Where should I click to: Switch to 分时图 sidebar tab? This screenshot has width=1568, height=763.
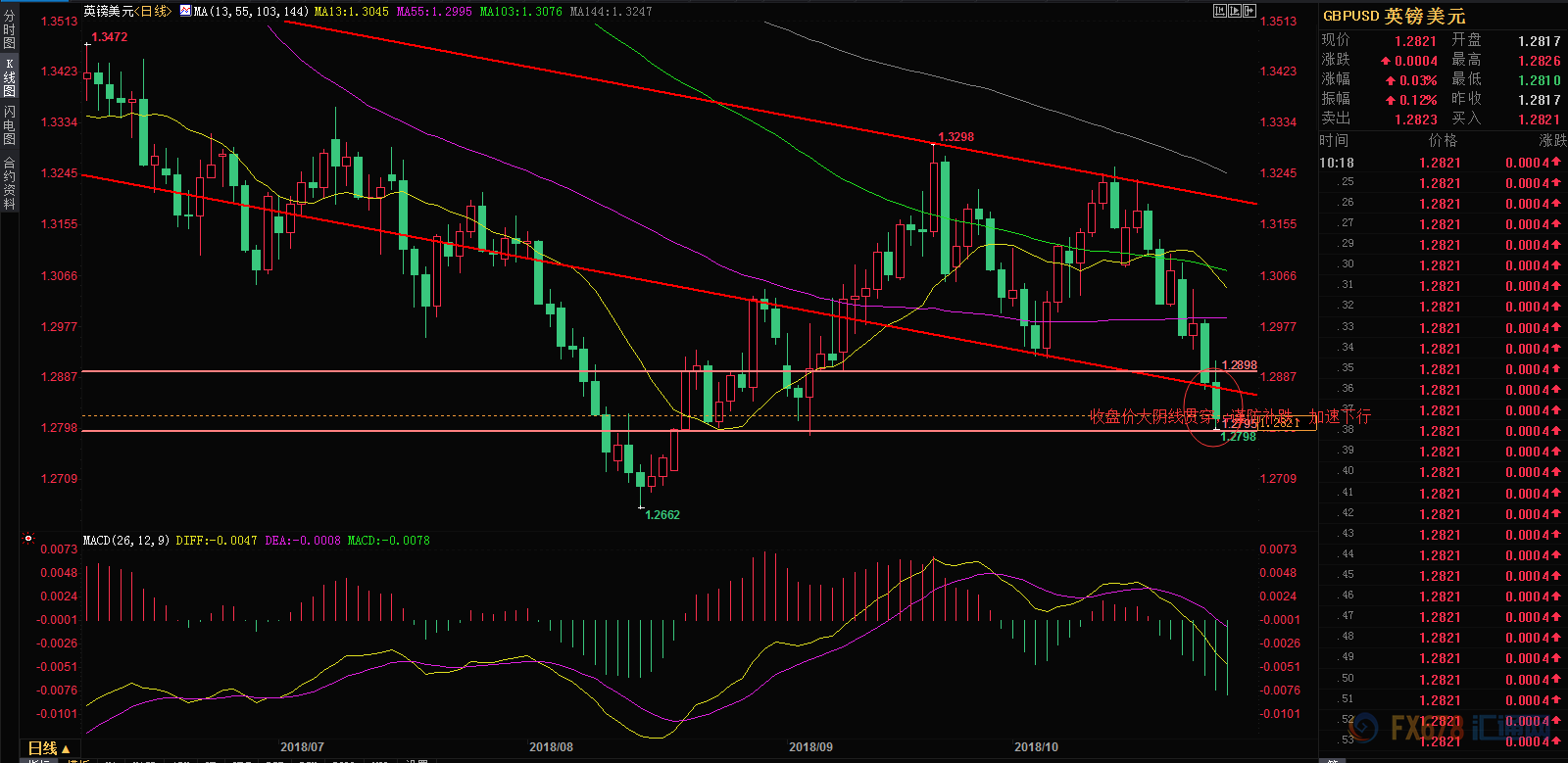pos(9,30)
